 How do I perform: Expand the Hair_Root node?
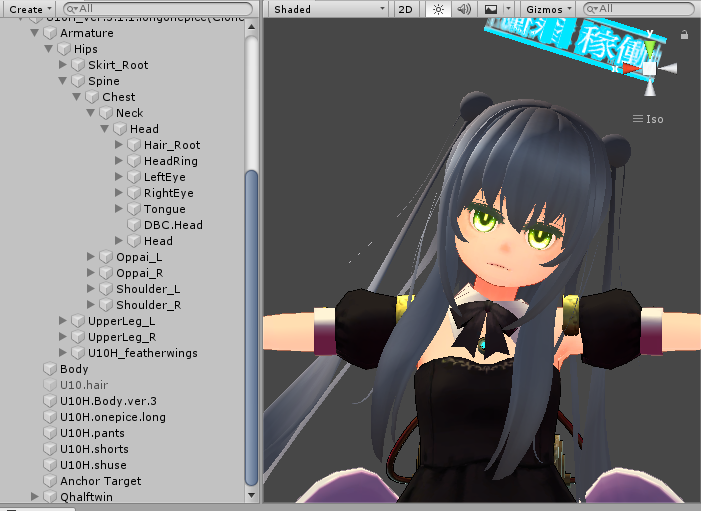[118, 145]
